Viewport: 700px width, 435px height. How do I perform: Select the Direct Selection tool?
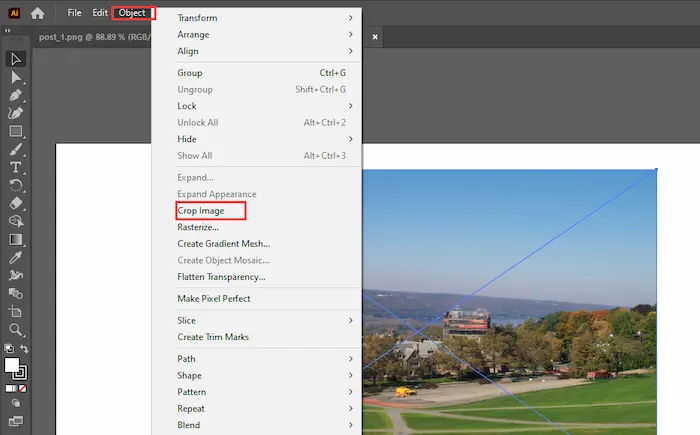pos(16,76)
